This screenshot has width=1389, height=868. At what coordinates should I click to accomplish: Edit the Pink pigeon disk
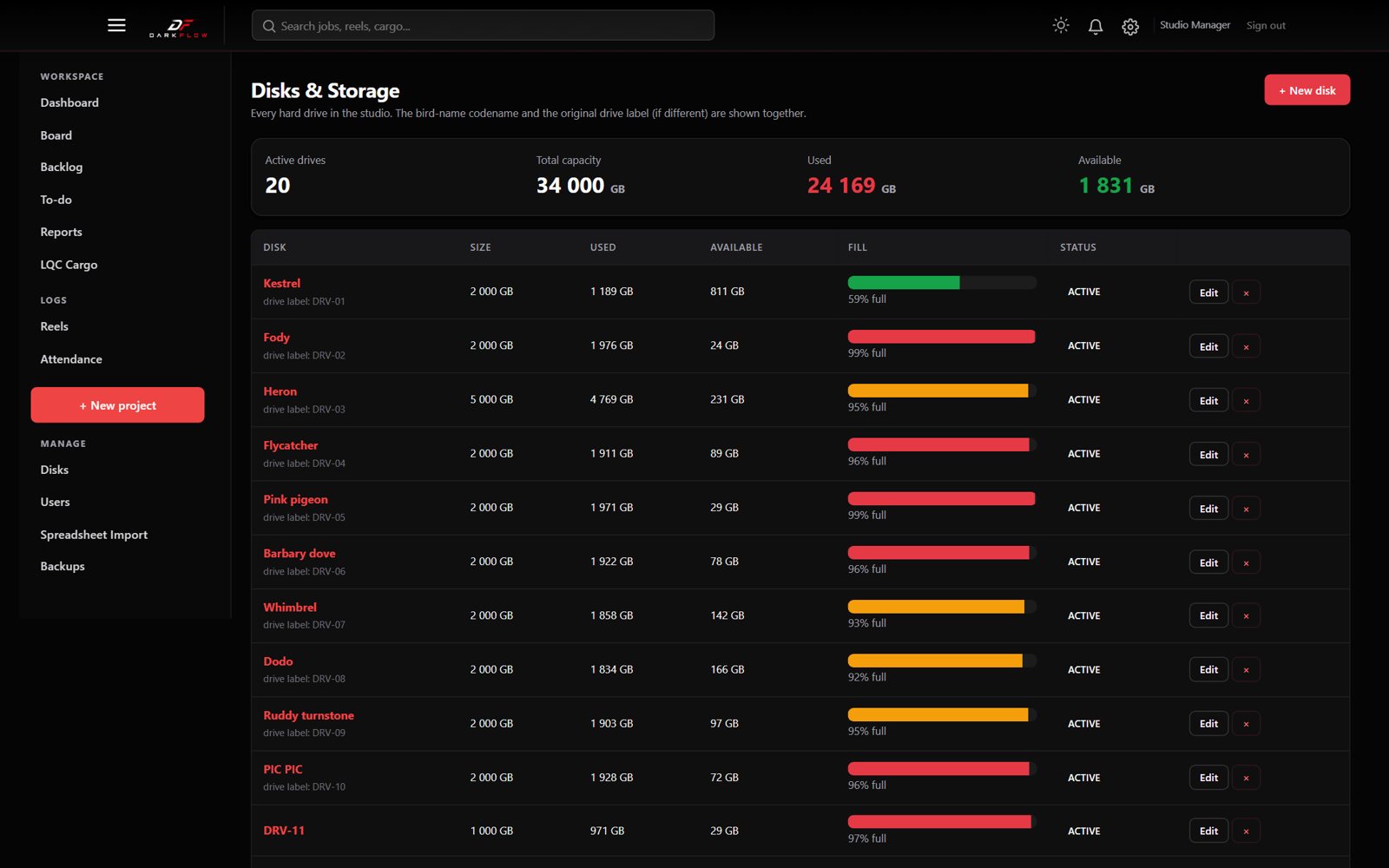[1208, 508]
